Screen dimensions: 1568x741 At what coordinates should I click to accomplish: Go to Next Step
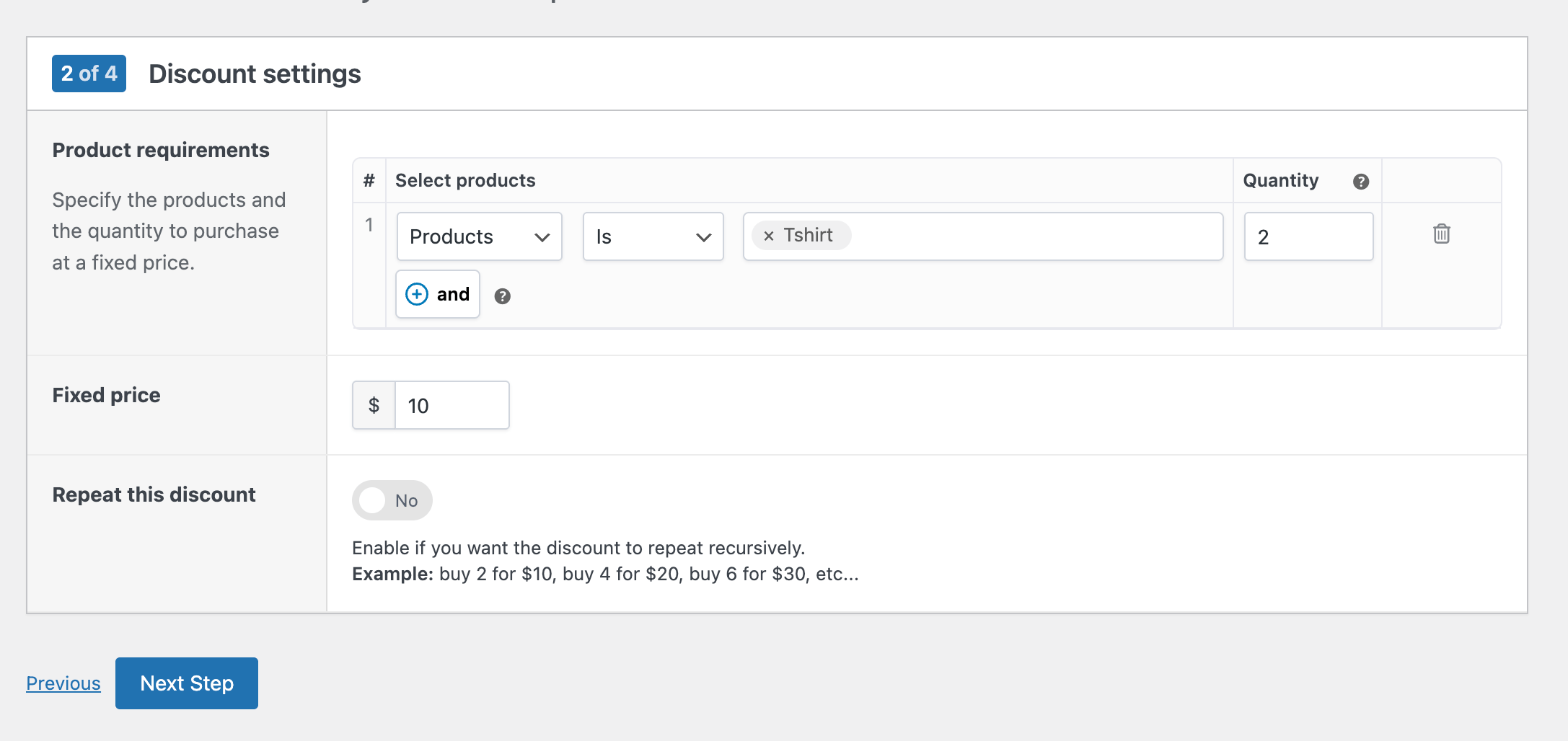click(187, 683)
